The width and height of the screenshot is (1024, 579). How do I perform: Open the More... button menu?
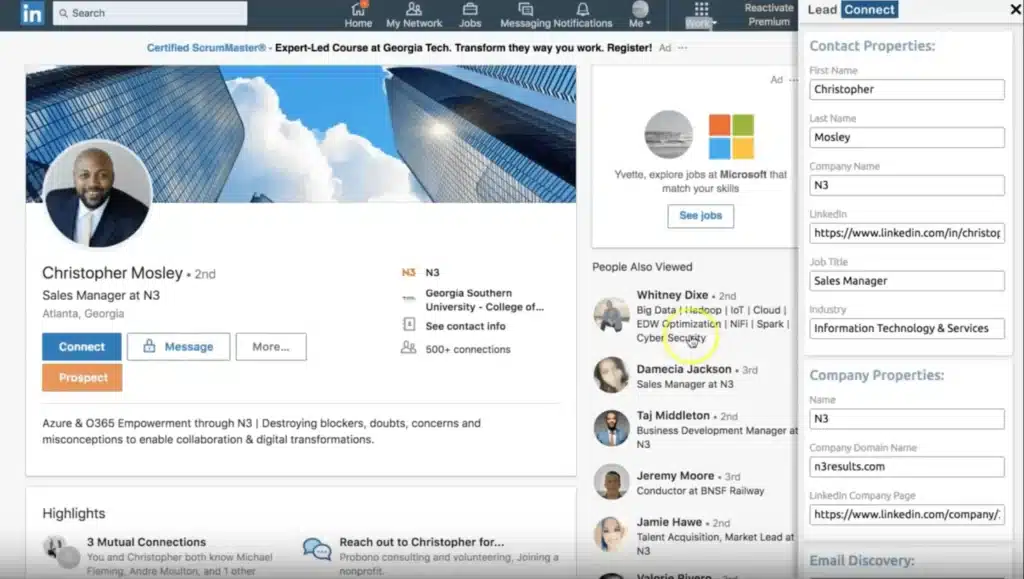click(271, 347)
